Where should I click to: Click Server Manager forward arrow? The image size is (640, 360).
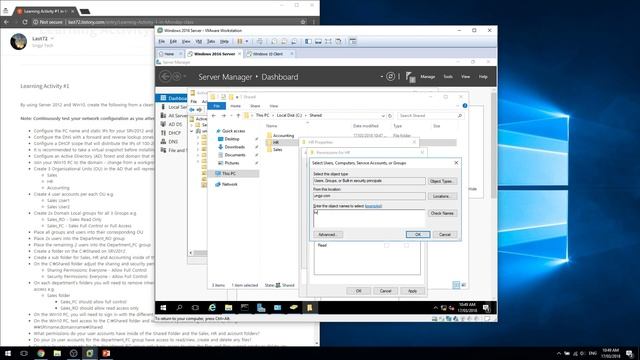pyautogui.click(x=177, y=76)
